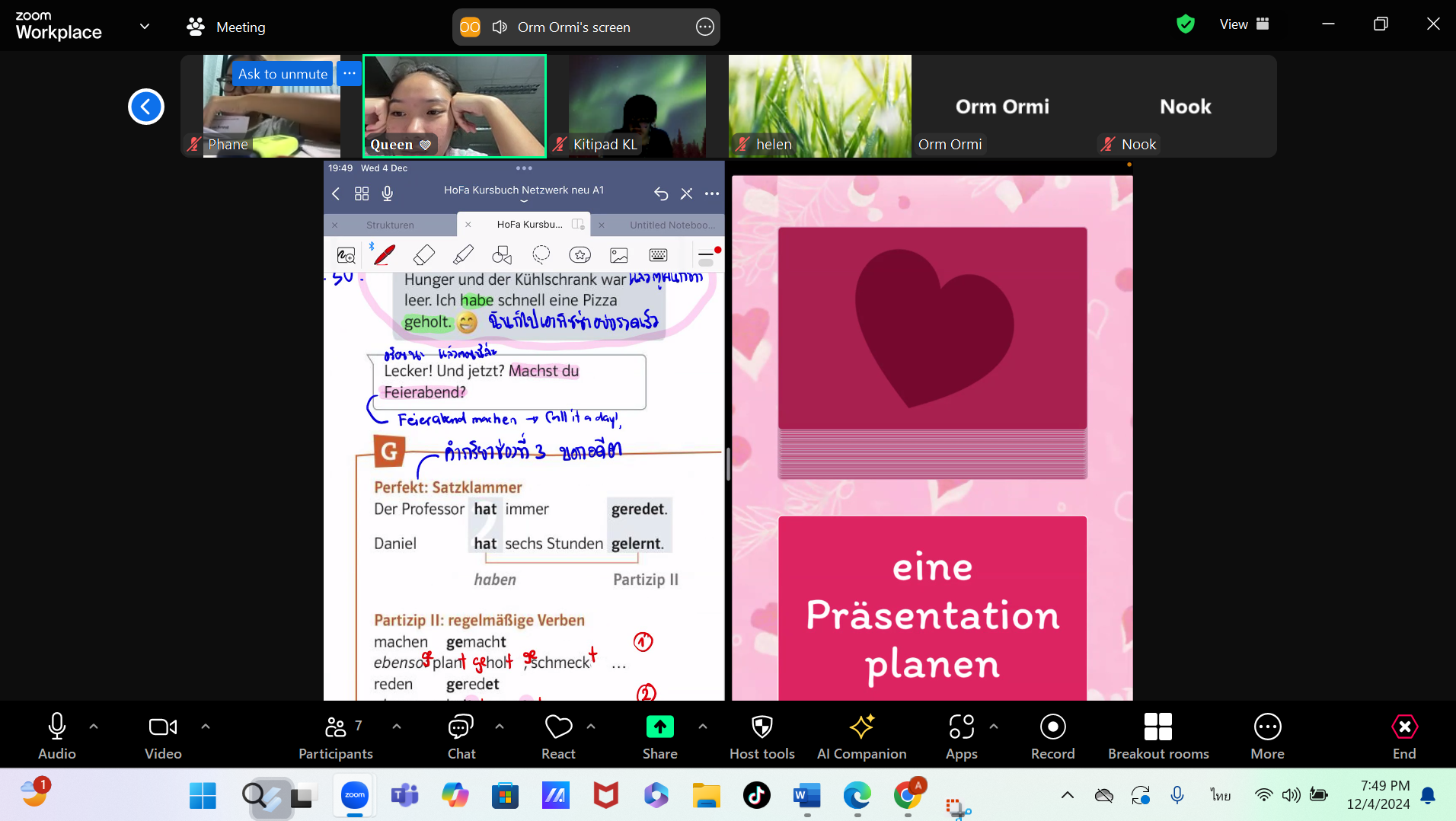Click End meeting button
Image resolution: width=1456 pixels, height=821 pixels.
tap(1404, 736)
